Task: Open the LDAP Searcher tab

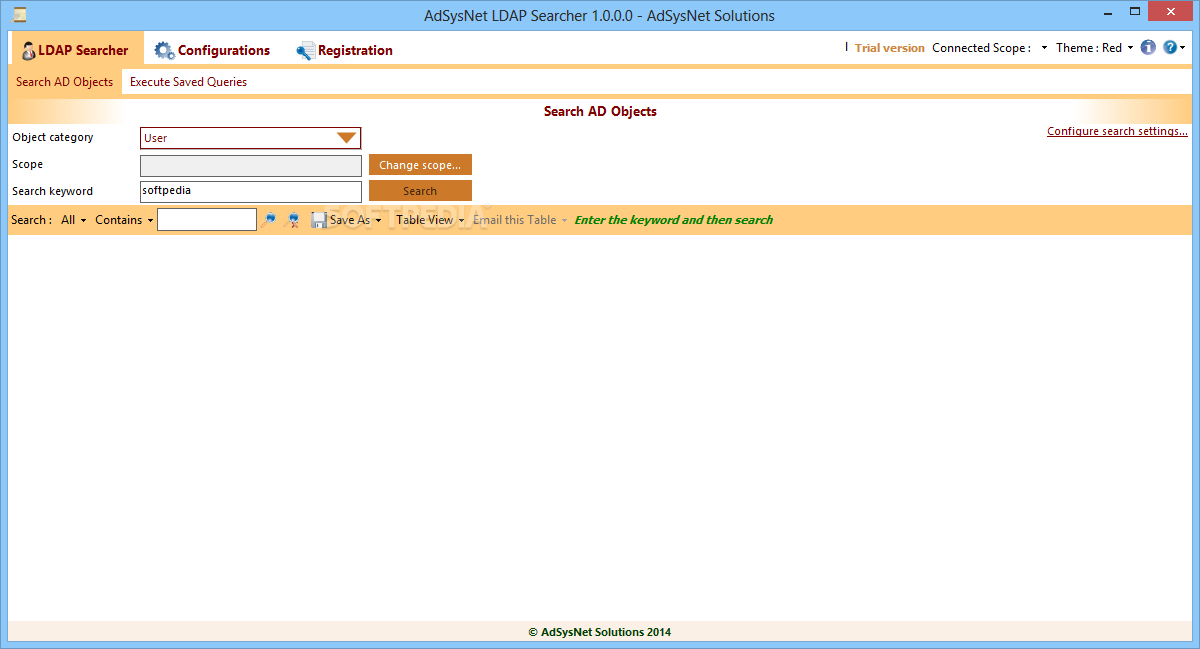Action: pyautogui.click(x=76, y=50)
